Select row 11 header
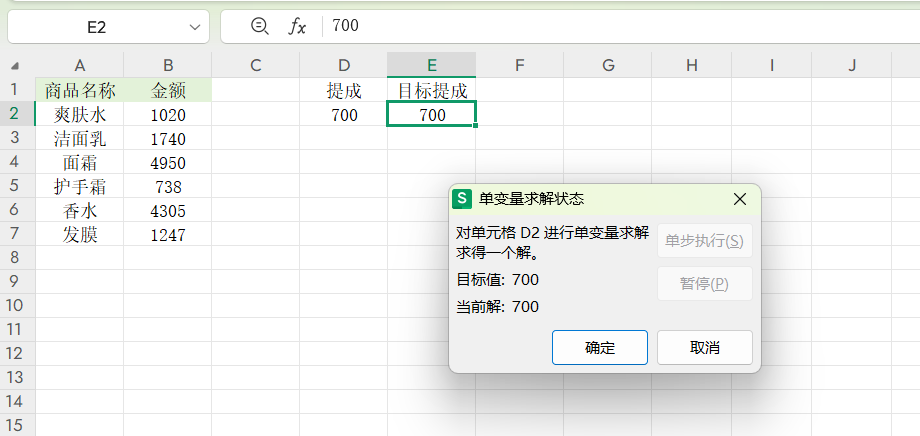 coord(18,330)
